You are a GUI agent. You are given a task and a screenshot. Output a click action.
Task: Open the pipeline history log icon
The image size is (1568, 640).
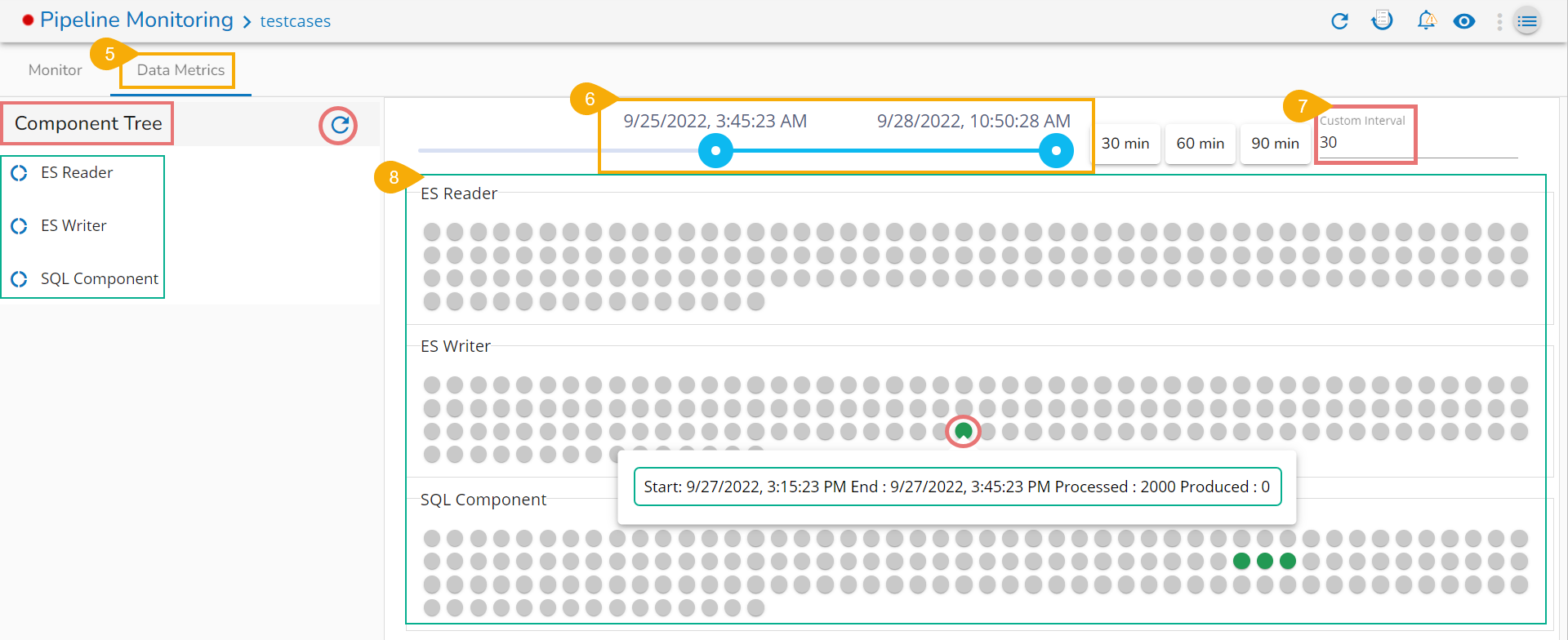pos(1382,20)
